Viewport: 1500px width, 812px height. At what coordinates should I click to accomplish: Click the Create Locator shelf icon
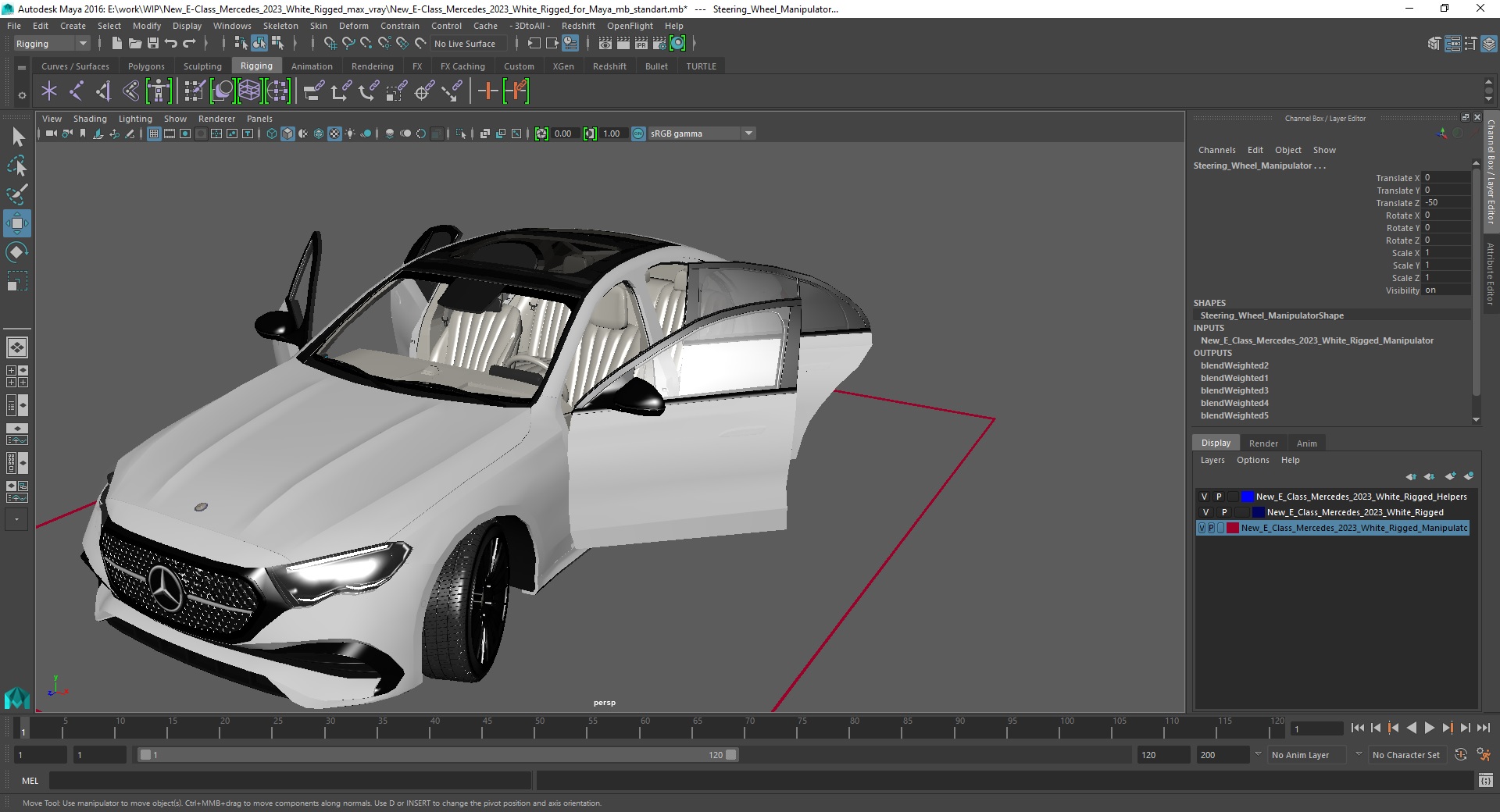(49, 91)
